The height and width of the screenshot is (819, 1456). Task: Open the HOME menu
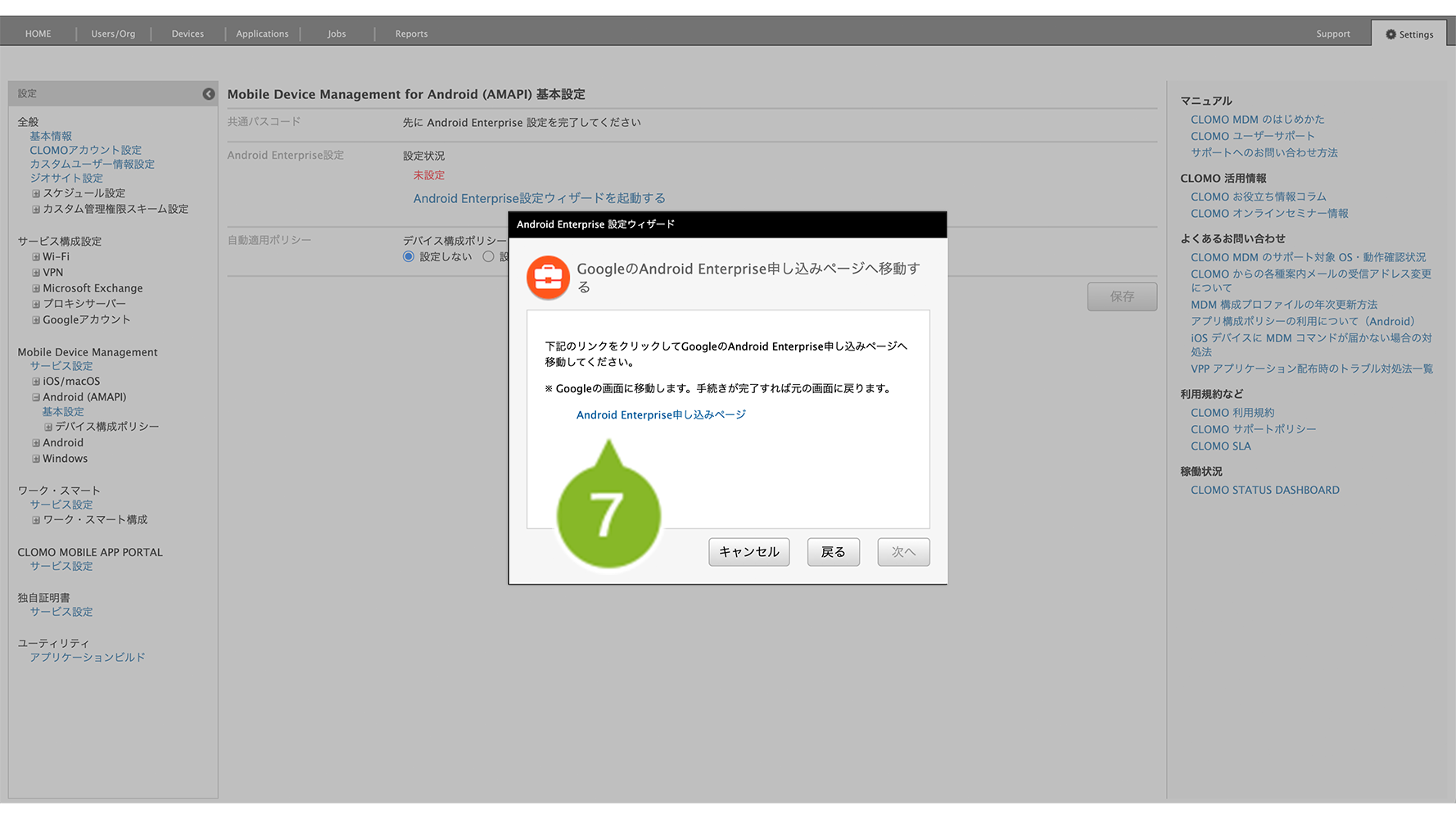point(38,34)
